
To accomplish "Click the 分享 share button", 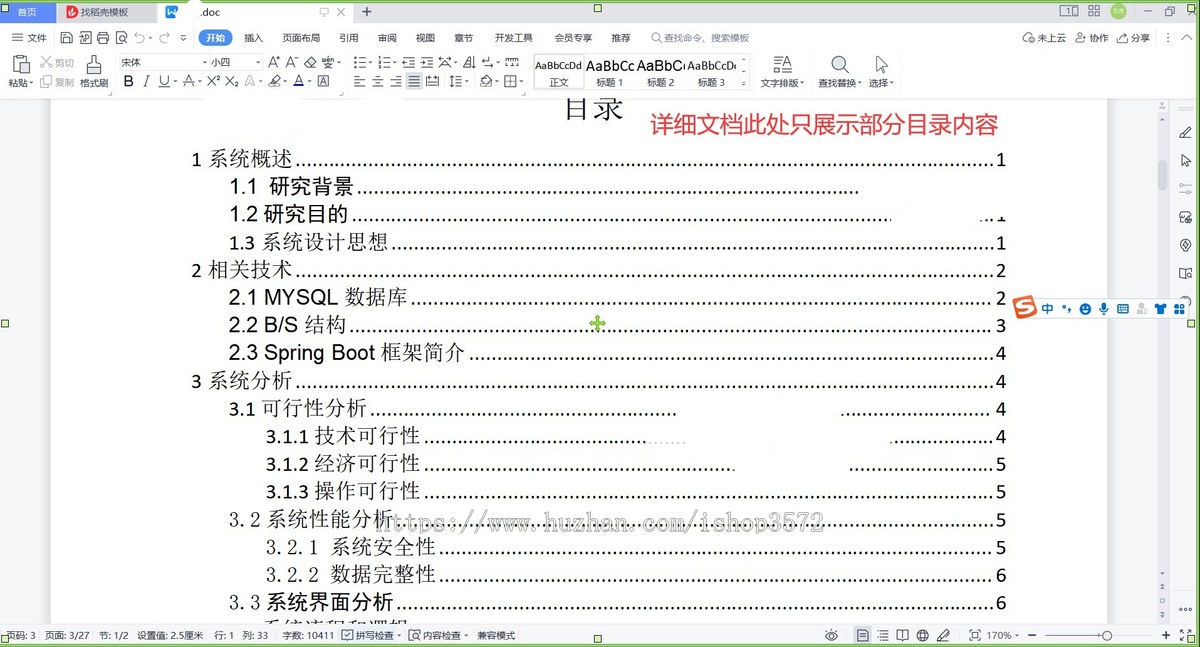I will coord(1133,38).
